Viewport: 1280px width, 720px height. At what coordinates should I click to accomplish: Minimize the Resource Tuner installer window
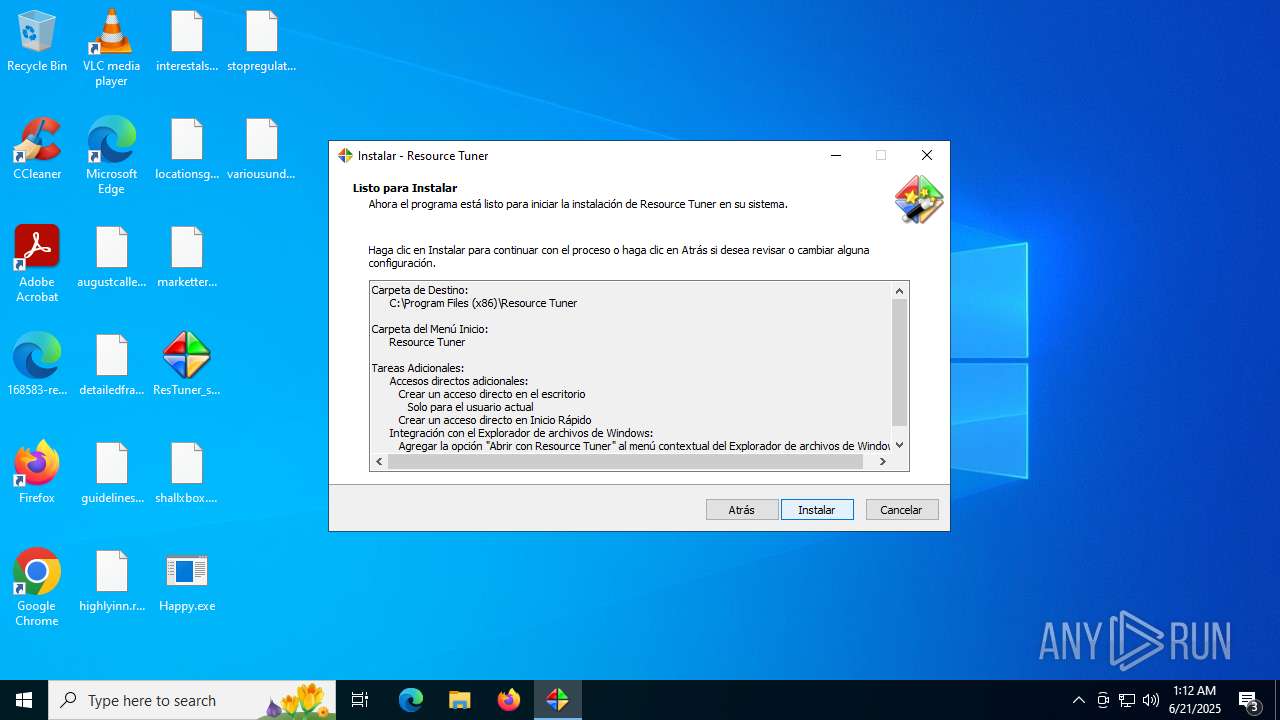click(836, 155)
